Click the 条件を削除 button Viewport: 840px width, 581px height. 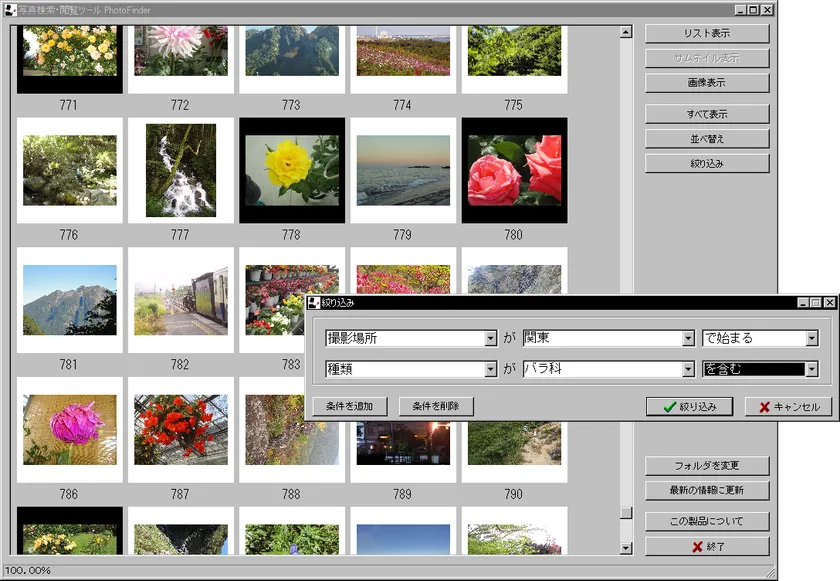(x=435, y=407)
